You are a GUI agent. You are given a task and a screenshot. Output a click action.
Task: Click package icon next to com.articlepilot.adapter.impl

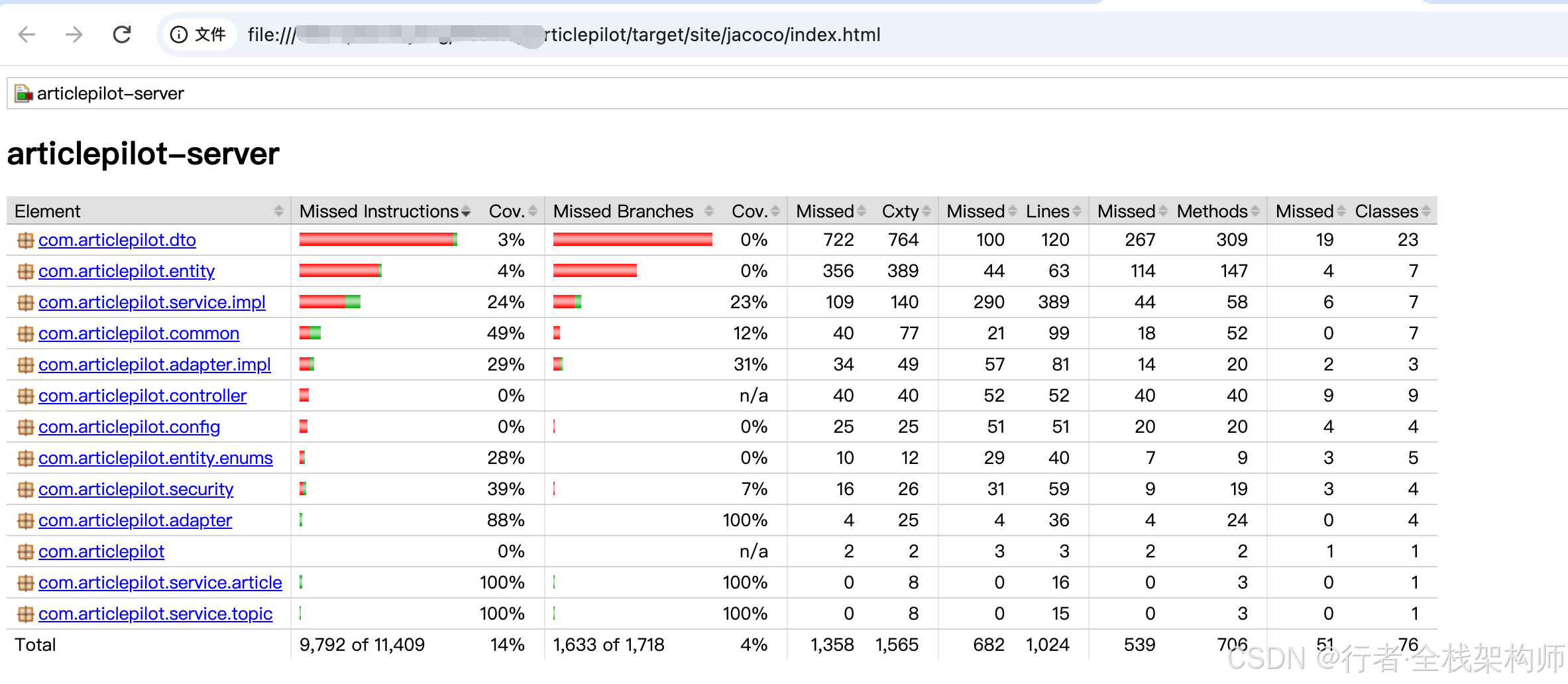tap(25, 365)
